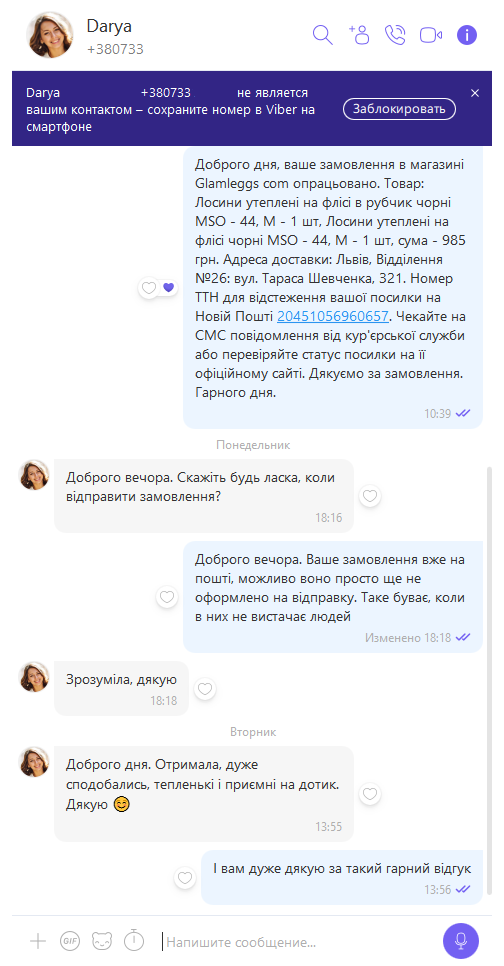
Task: Click the 13:56 timestamp of last message
Action: 437,890
